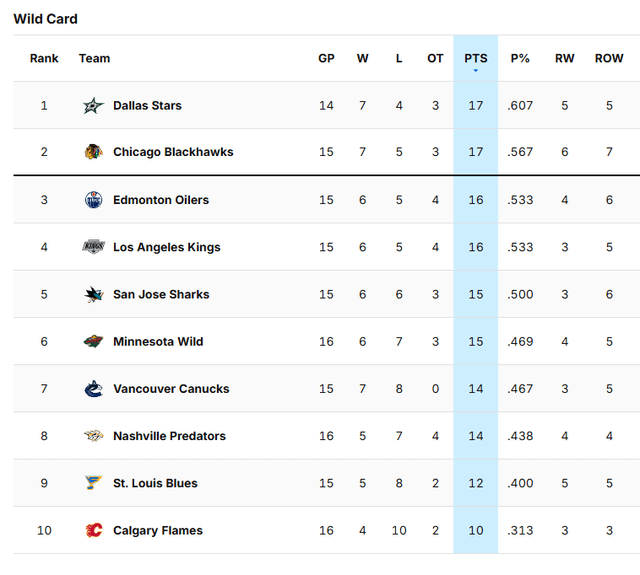
Task: Click the Calgary Flames logo icon
Action: [94, 530]
